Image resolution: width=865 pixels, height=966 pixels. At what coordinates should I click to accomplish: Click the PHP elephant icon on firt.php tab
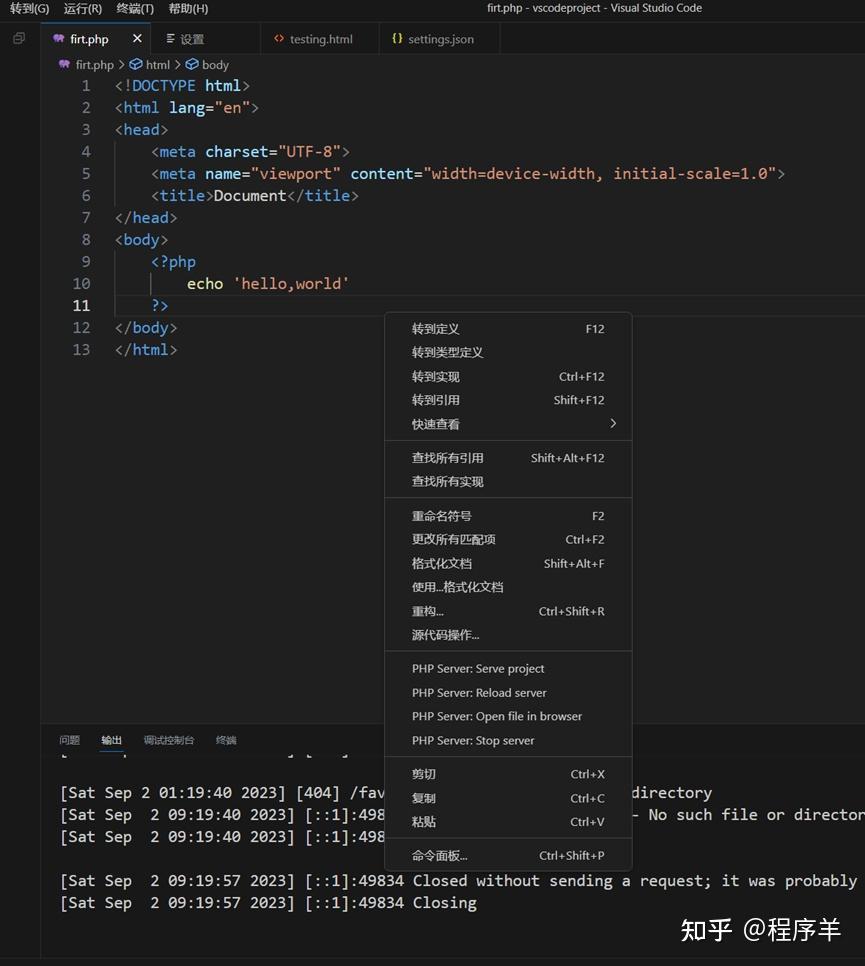[60, 39]
